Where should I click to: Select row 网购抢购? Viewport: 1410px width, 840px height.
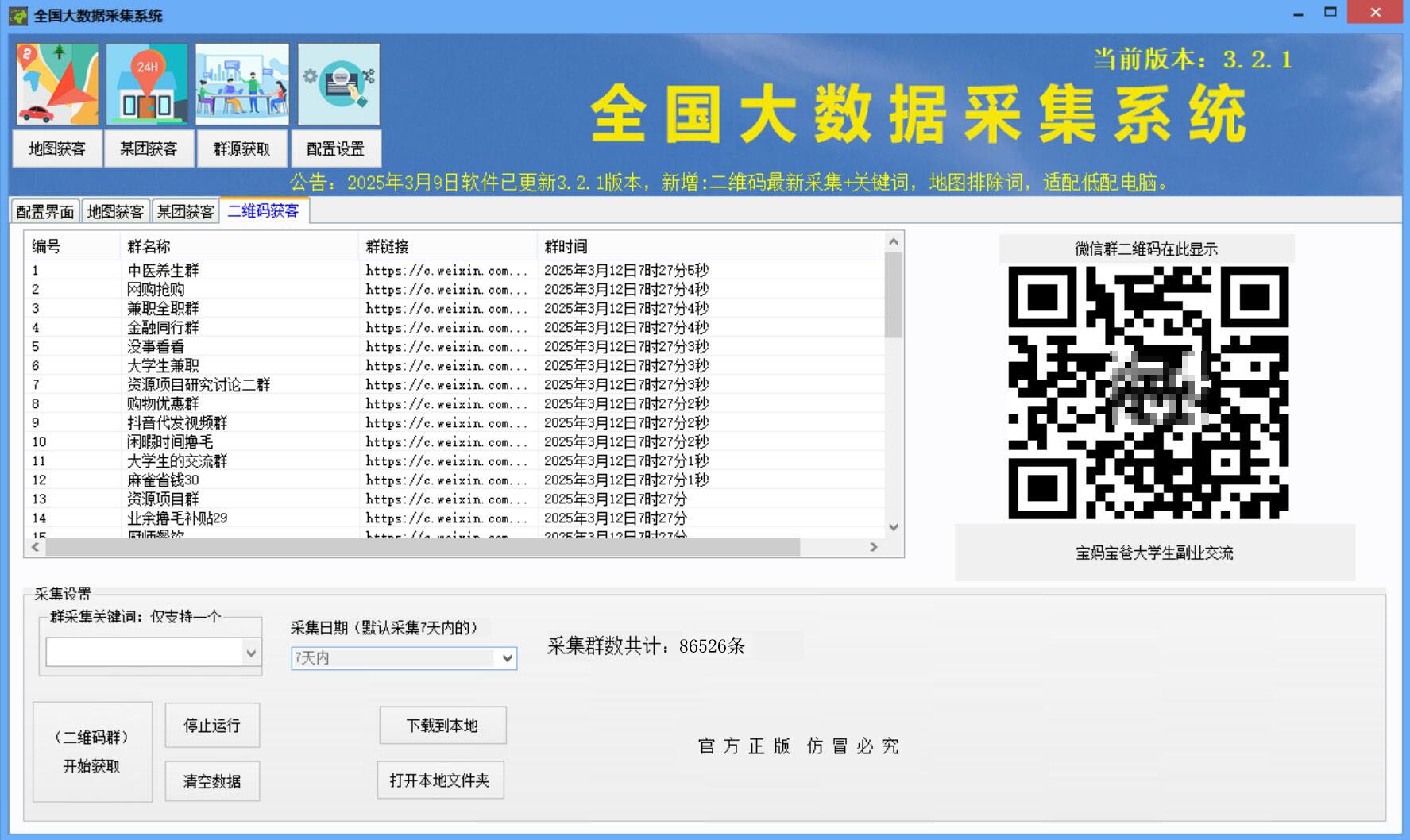454,289
